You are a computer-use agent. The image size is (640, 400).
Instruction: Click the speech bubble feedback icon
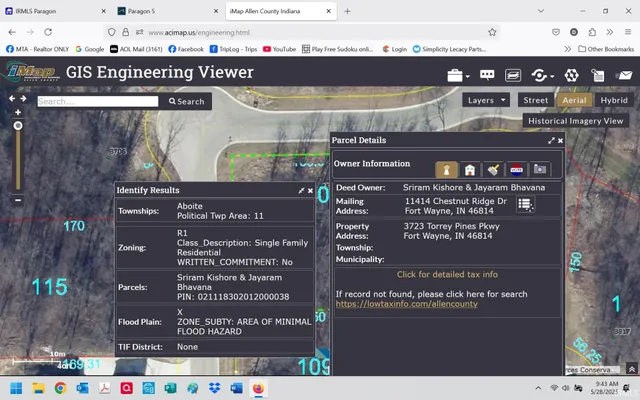click(x=487, y=75)
